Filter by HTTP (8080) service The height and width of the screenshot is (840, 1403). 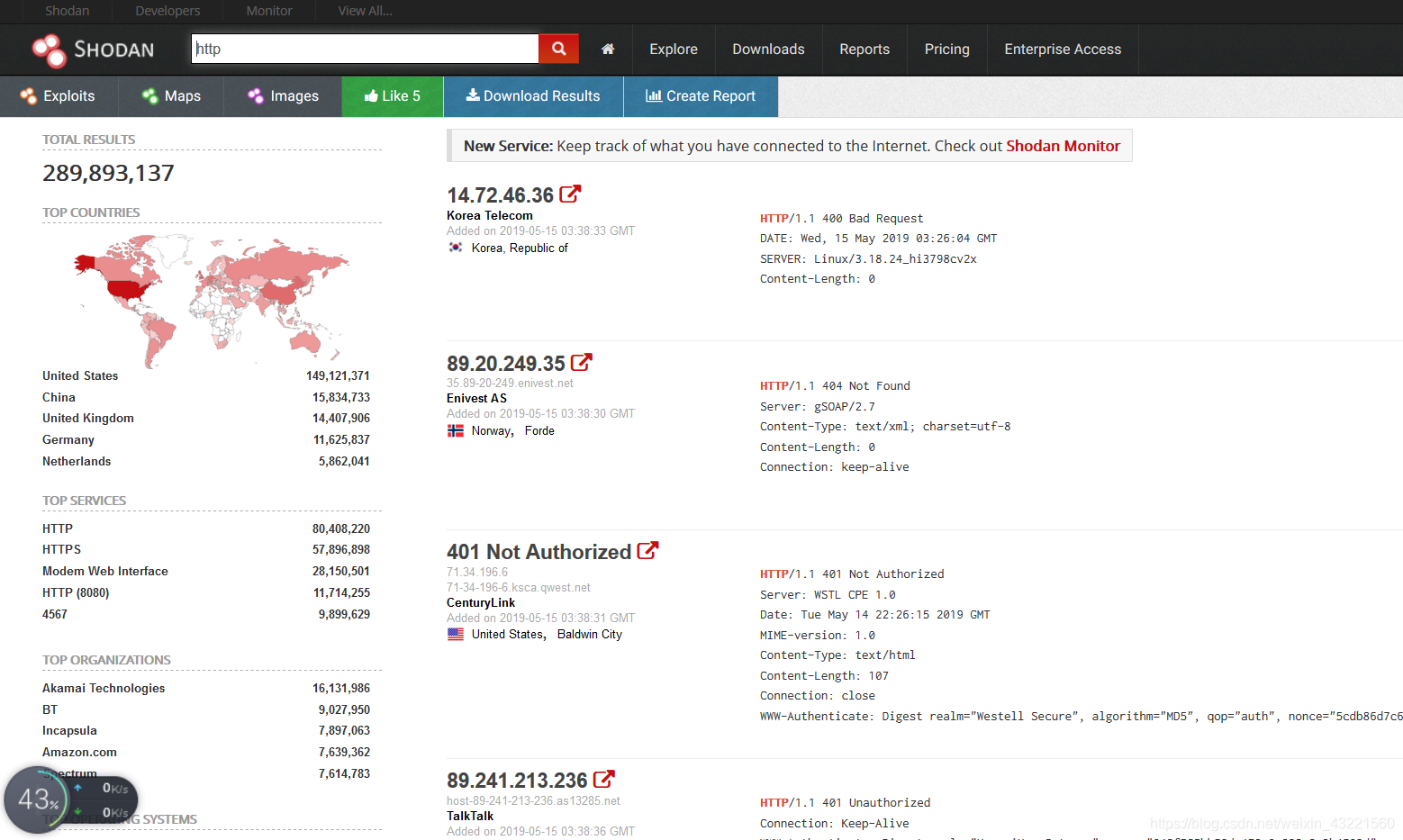(x=76, y=592)
